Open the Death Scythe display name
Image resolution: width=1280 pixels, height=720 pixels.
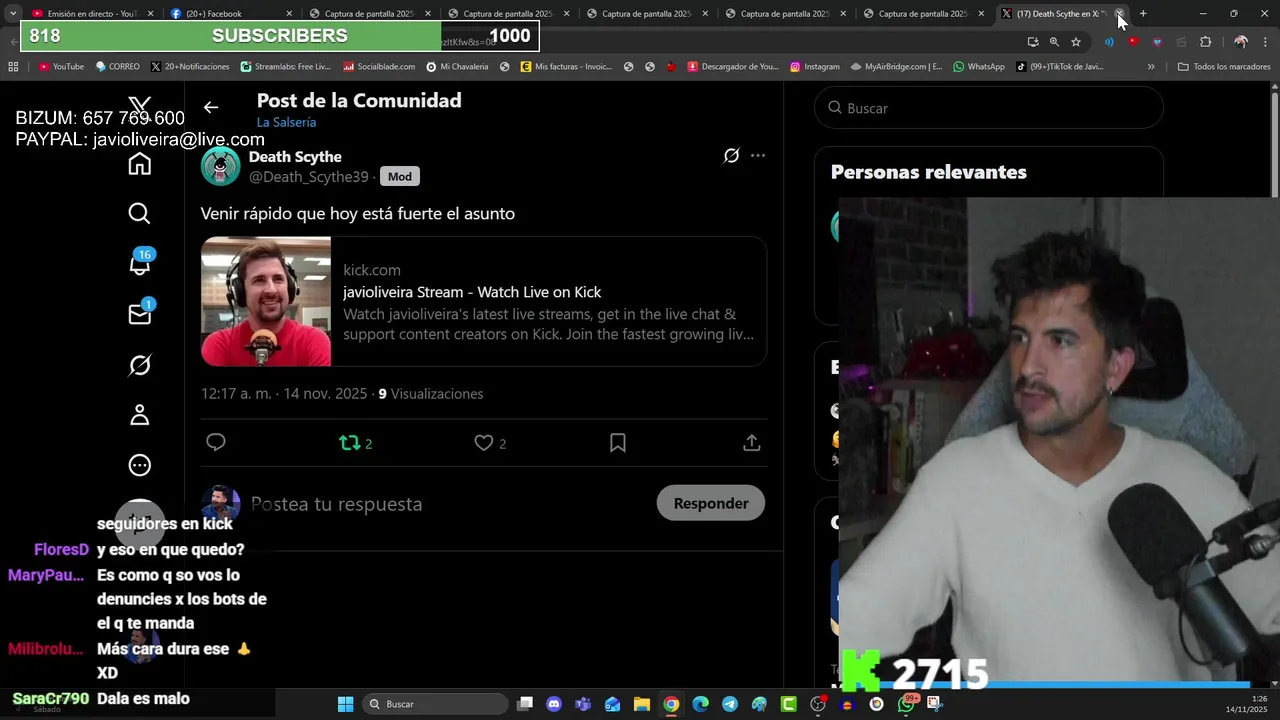(x=295, y=157)
